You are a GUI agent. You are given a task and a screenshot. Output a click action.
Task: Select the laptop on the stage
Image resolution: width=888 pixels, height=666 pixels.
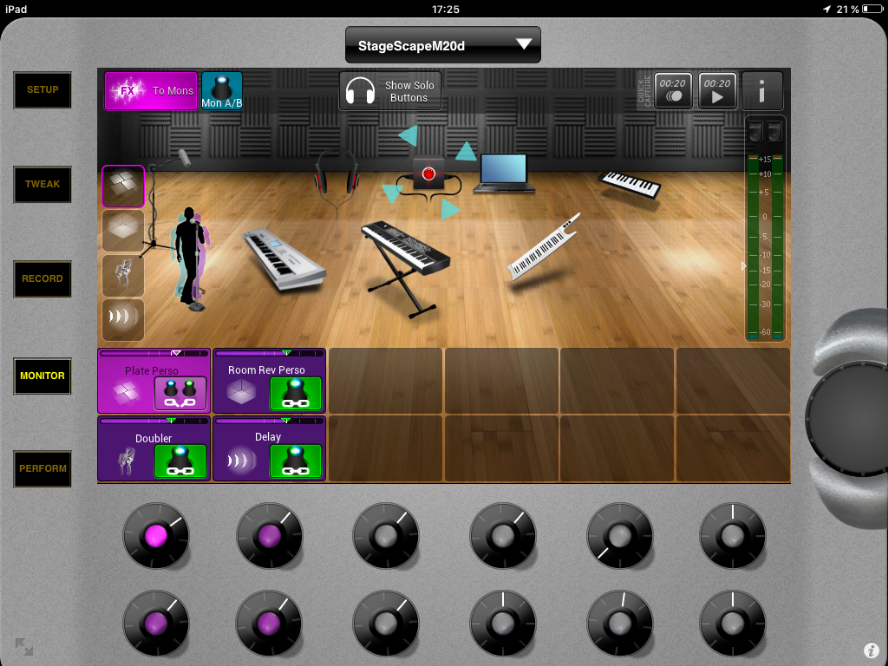tap(502, 172)
